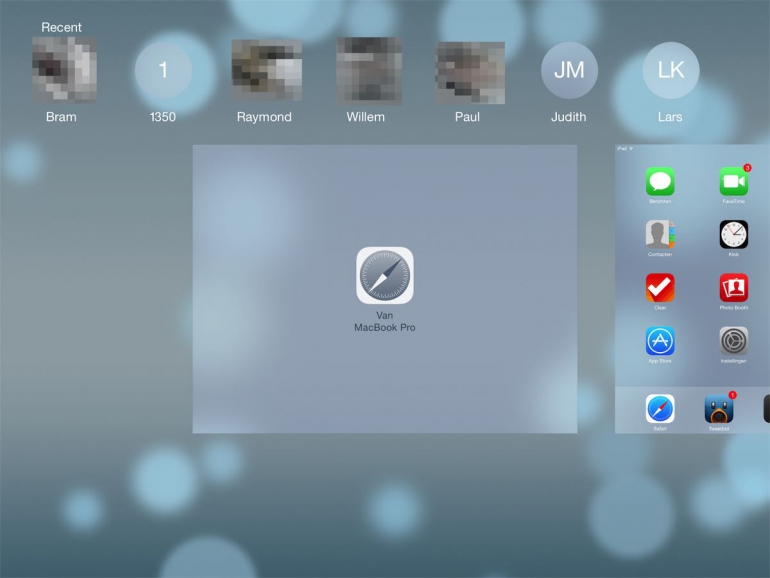The height and width of the screenshot is (578, 770).
Task: Tap Lars's LK initials avatar
Action: [670, 71]
